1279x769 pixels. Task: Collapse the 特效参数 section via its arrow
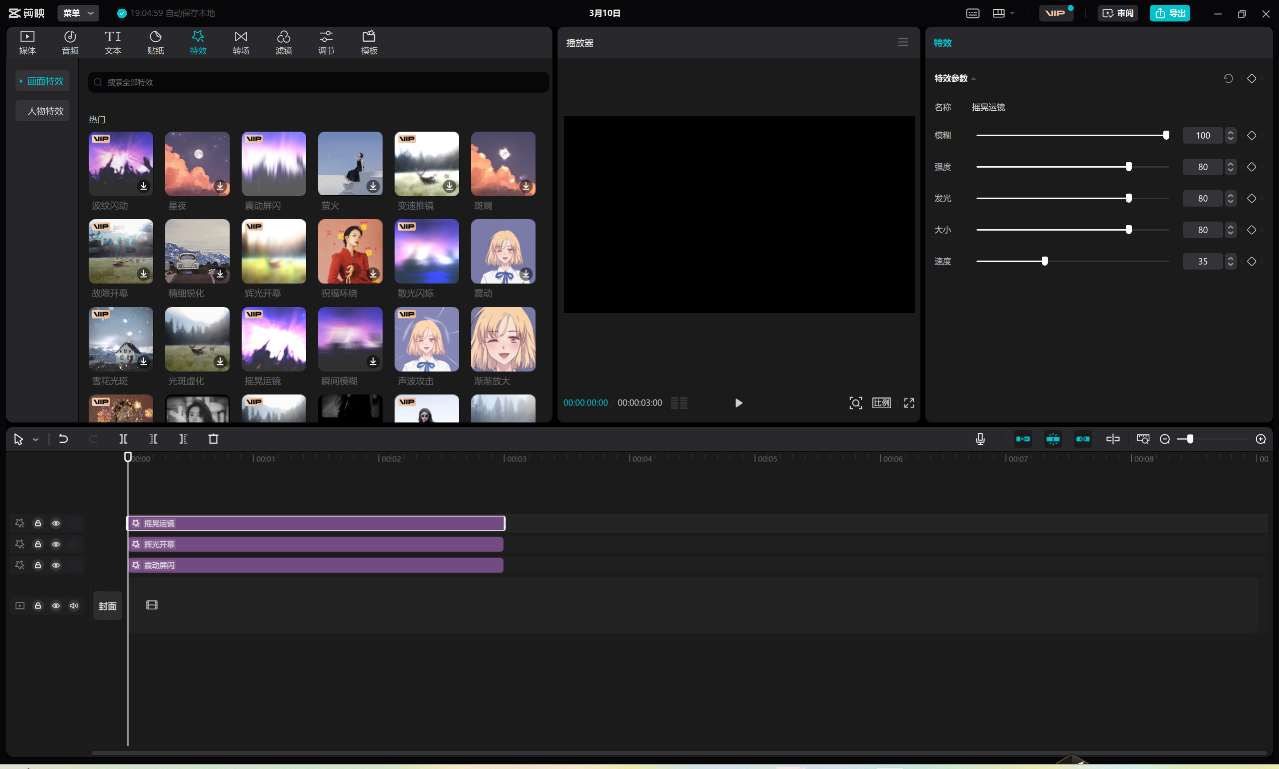click(x=972, y=78)
